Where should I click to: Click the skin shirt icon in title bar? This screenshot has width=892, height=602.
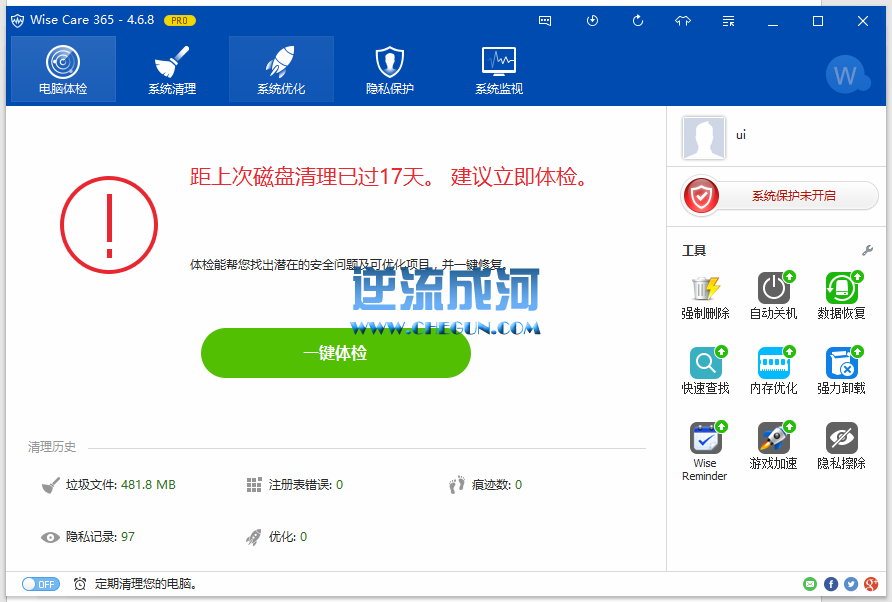point(683,21)
